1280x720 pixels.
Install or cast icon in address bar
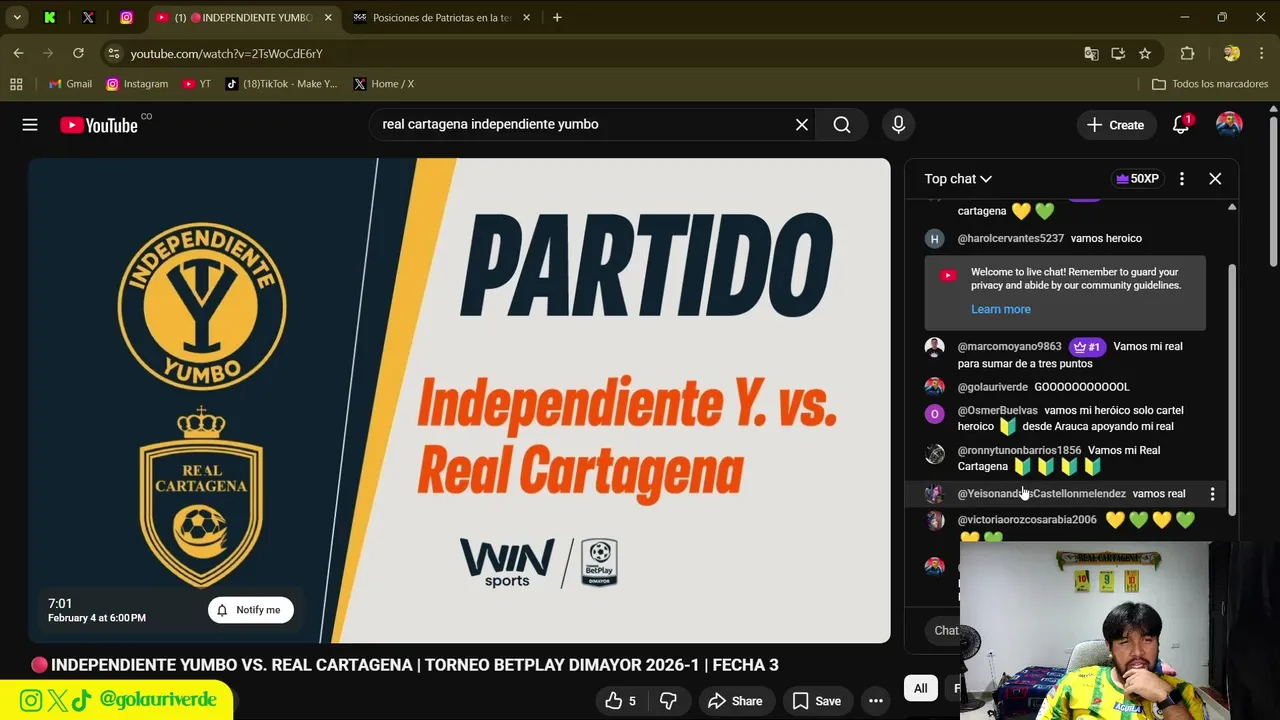[1118, 53]
